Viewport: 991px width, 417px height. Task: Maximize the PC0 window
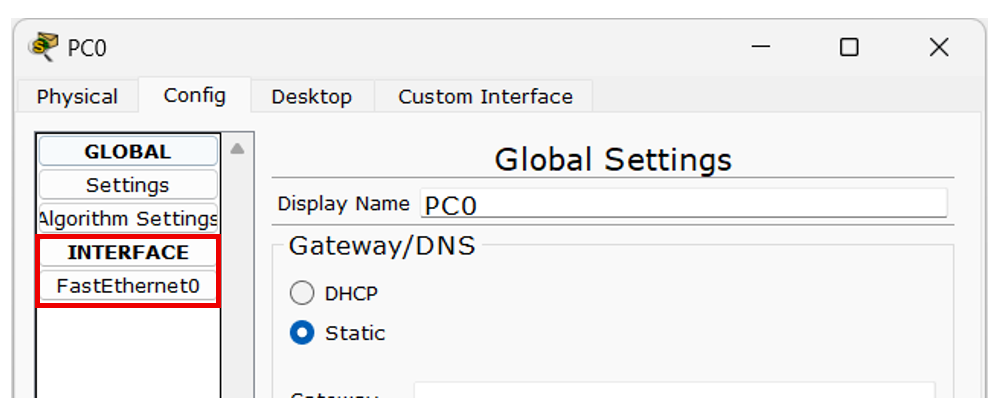pyautogui.click(x=849, y=47)
